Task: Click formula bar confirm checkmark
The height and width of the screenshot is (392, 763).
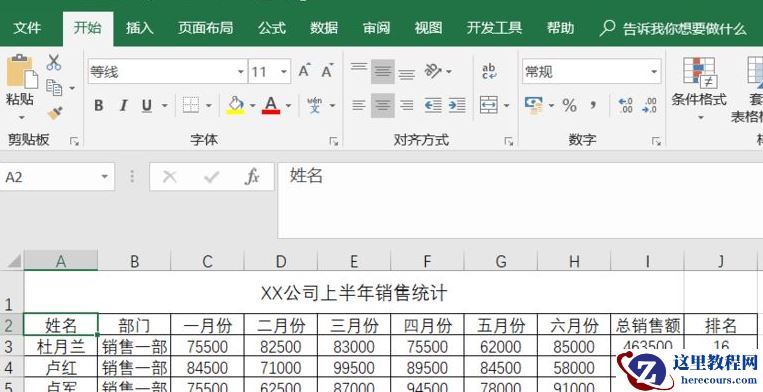Action: 212,177
